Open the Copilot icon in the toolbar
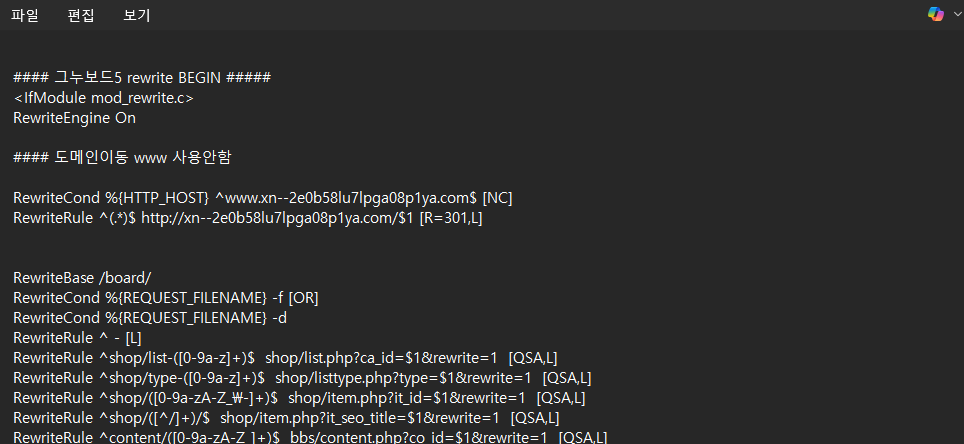Screen dimensions: 964x444 (x=936, y=15)
